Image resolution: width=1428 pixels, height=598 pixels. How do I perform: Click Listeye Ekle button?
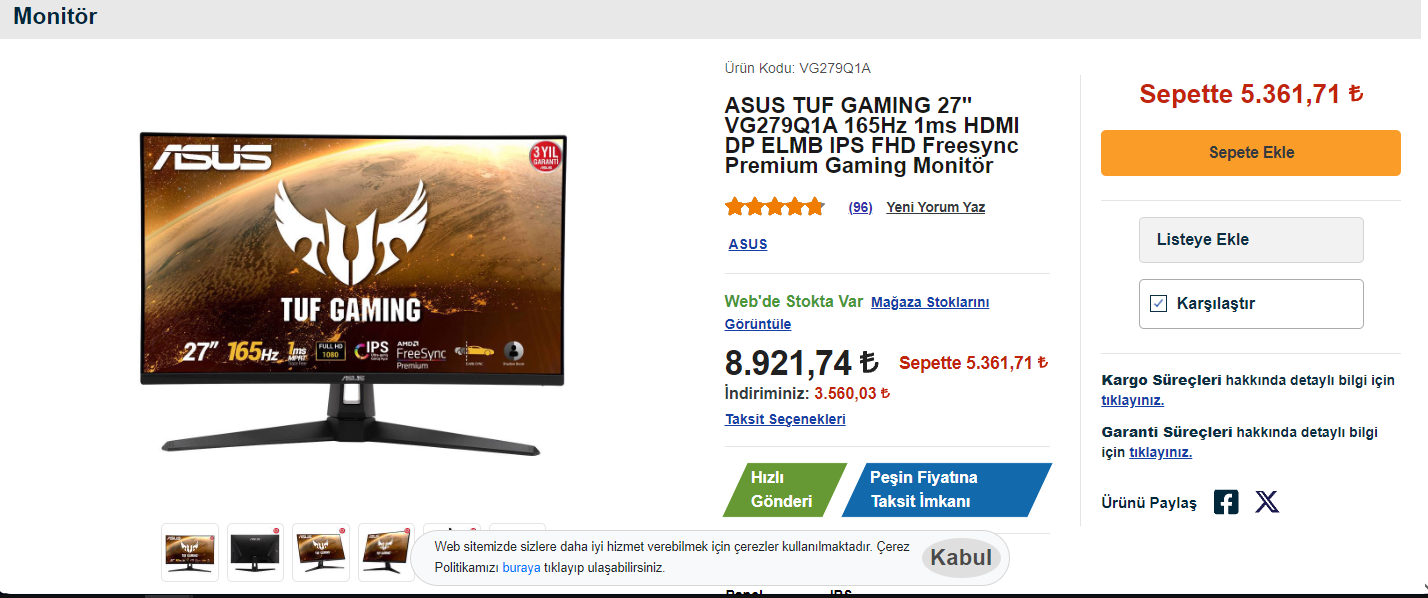coord(1251,240)
